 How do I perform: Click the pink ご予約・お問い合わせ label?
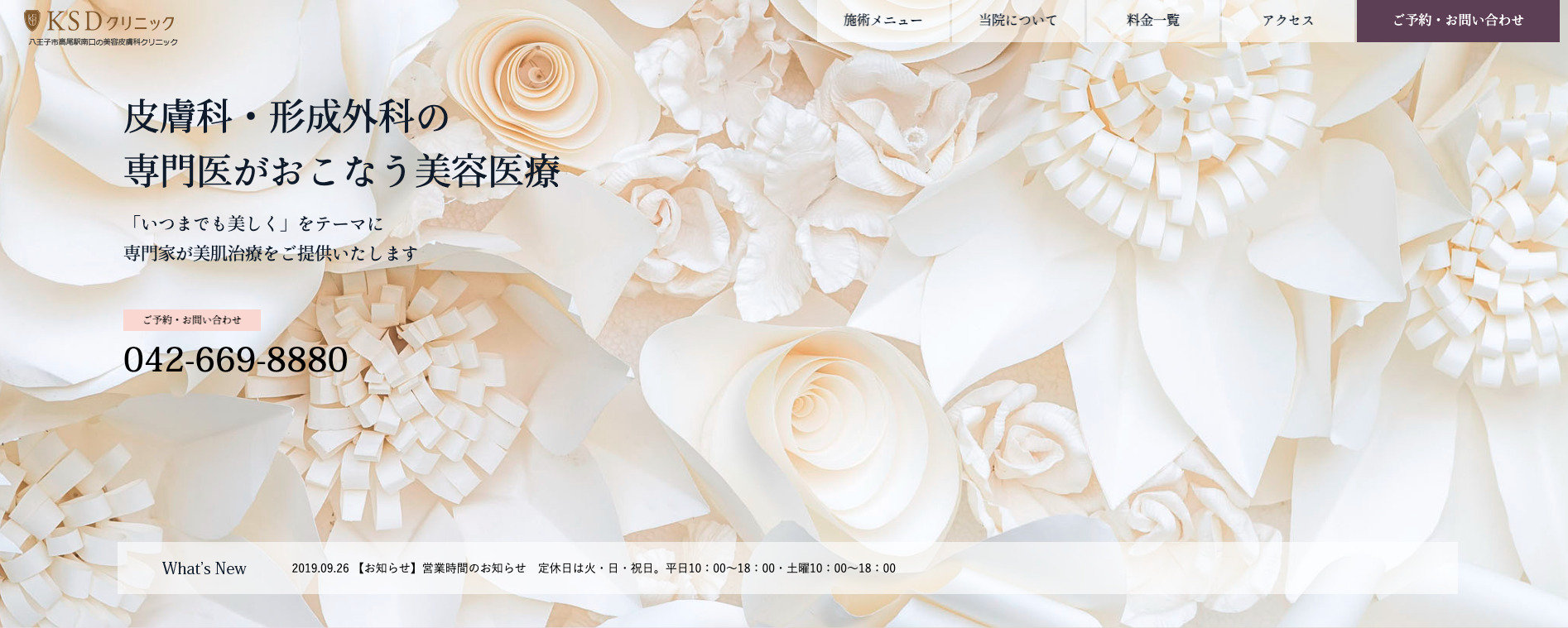pos(192,320)
